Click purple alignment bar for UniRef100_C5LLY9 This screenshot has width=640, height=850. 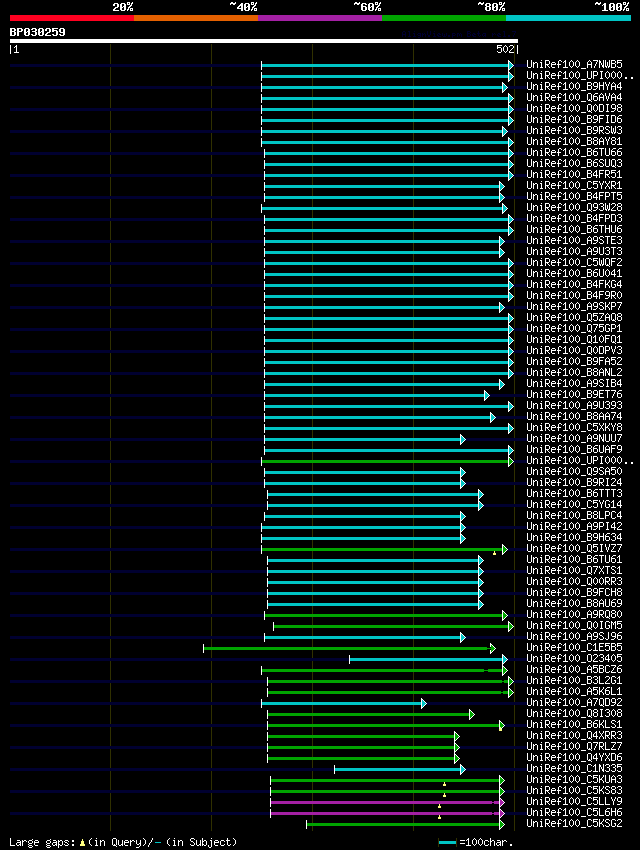click(387, 802)
